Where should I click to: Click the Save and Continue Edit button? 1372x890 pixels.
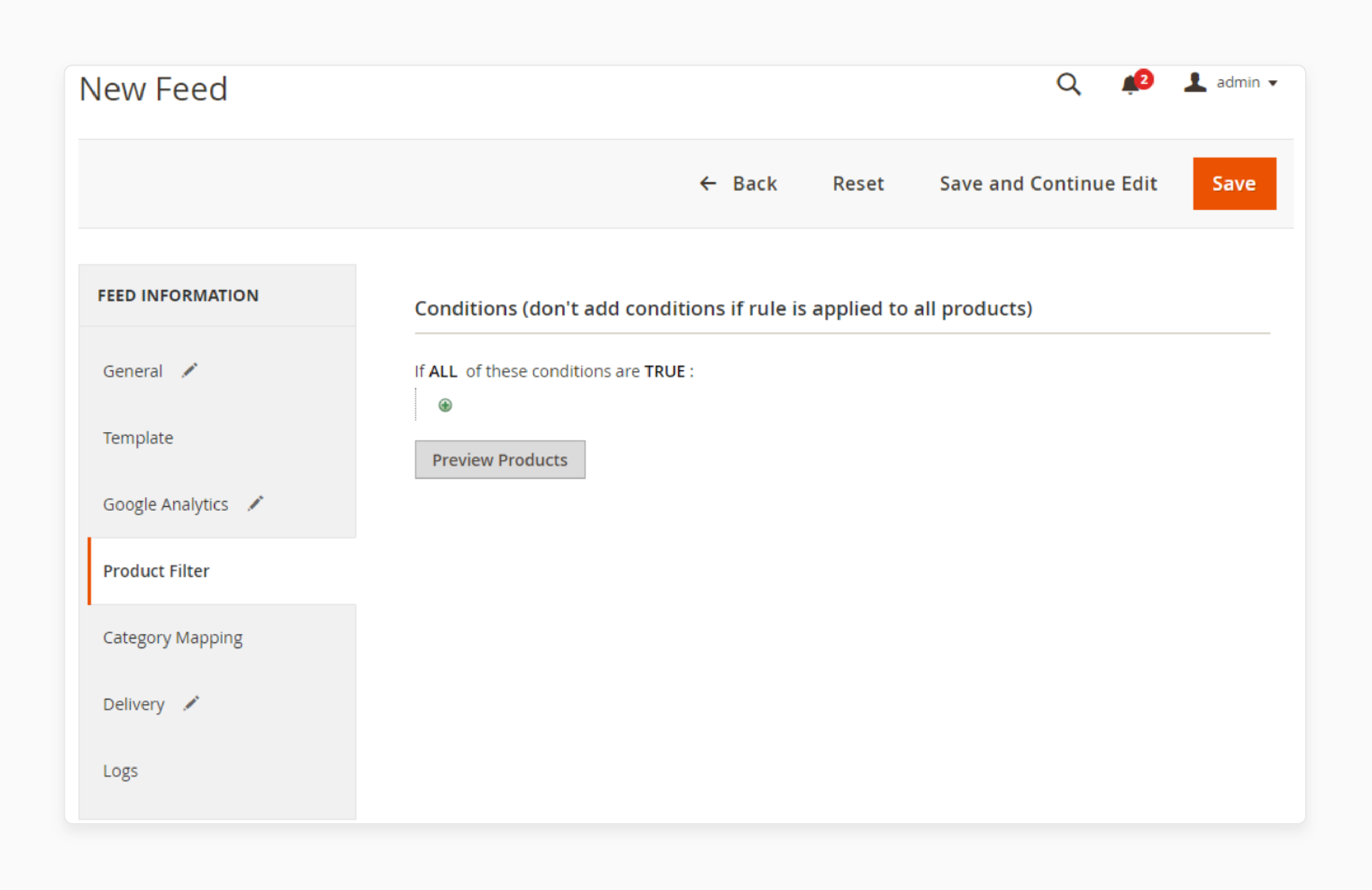coord(1048,182)
